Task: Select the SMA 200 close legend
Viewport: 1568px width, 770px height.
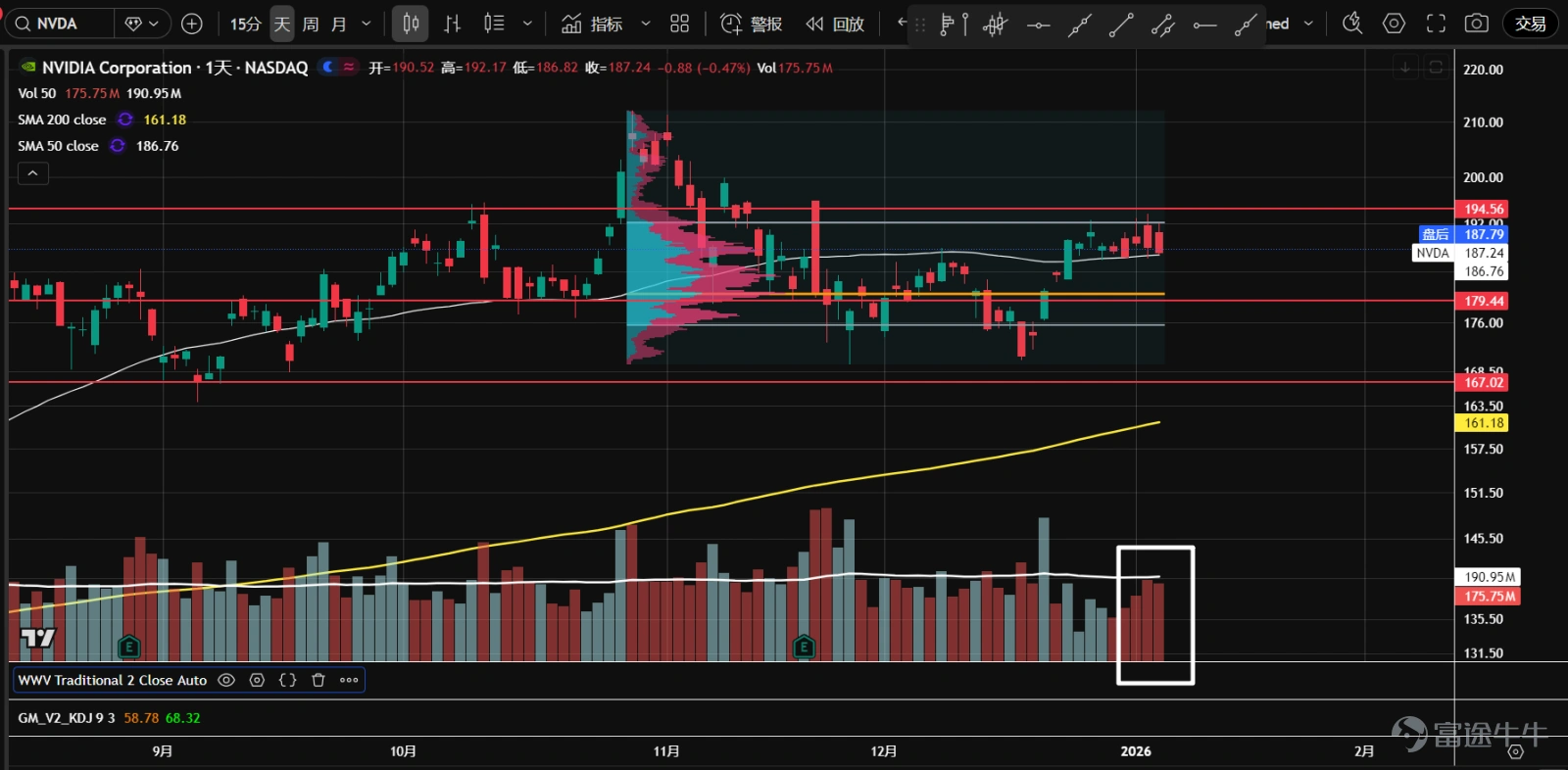Action: click(x=62, y=120)
